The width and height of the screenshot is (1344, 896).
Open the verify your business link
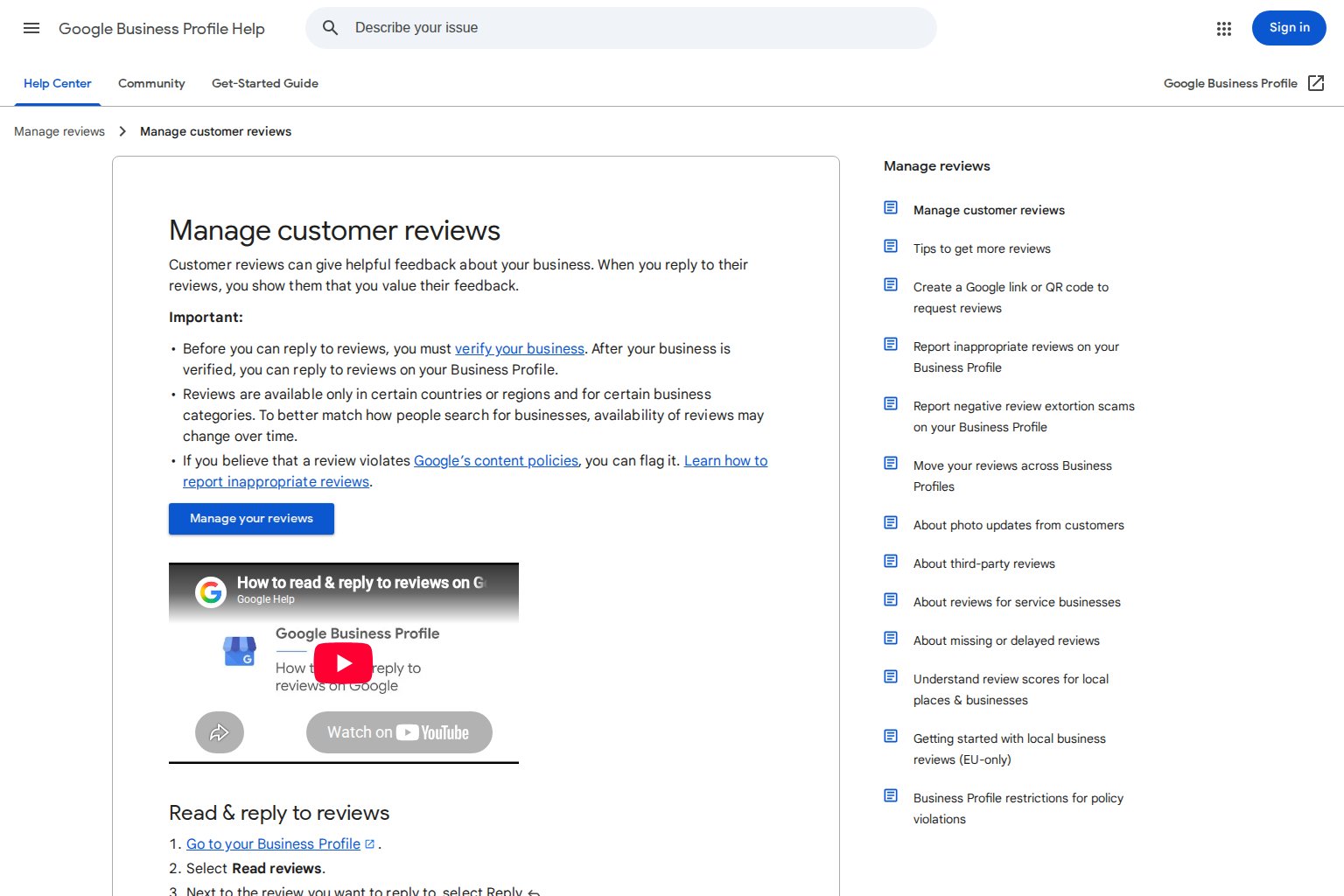520,348
